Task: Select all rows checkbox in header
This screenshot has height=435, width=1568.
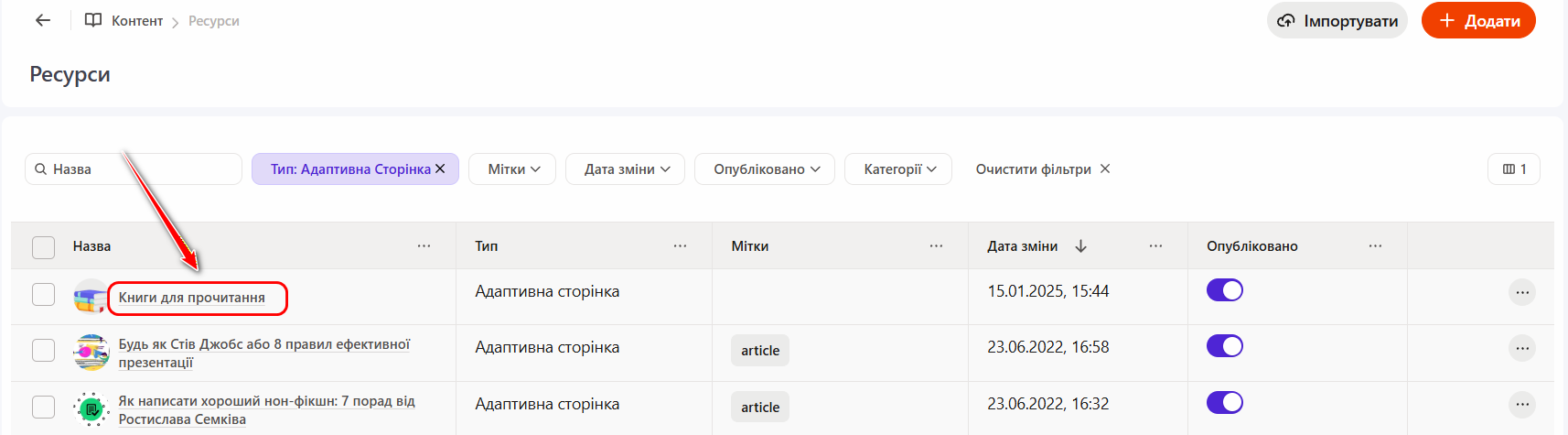Action: pyautogui.click(x=43, y=247)
